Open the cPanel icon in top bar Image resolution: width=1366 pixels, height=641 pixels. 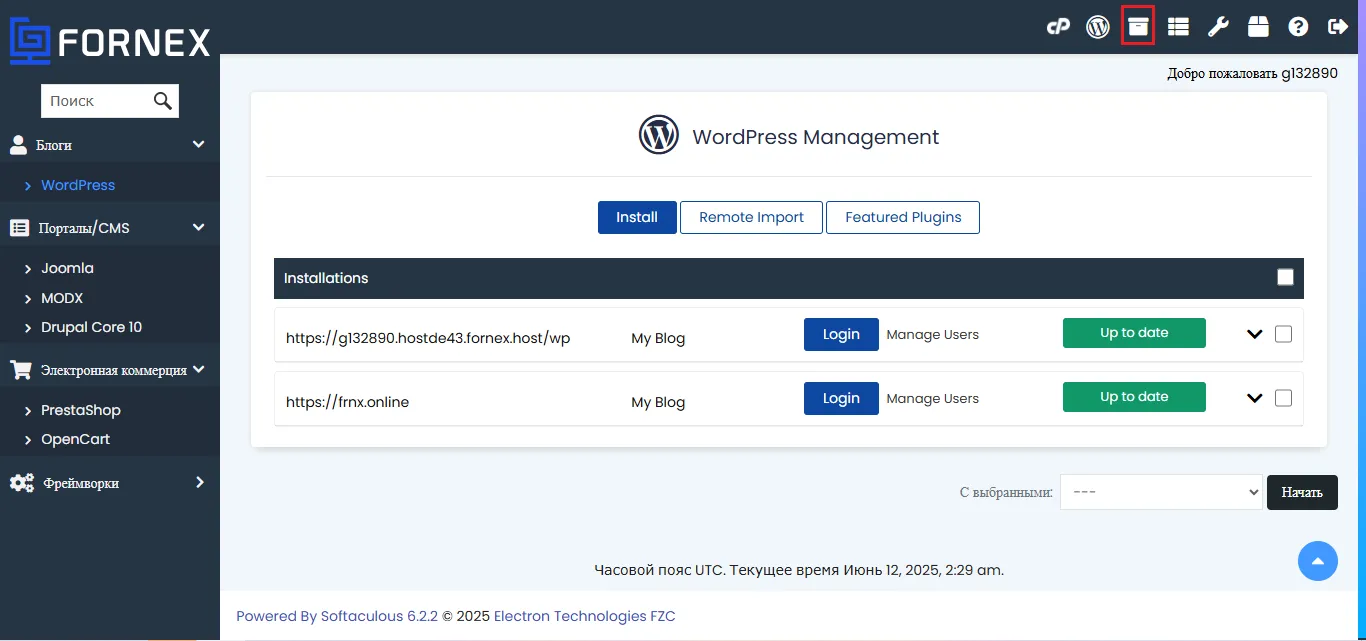[1058, 27]
